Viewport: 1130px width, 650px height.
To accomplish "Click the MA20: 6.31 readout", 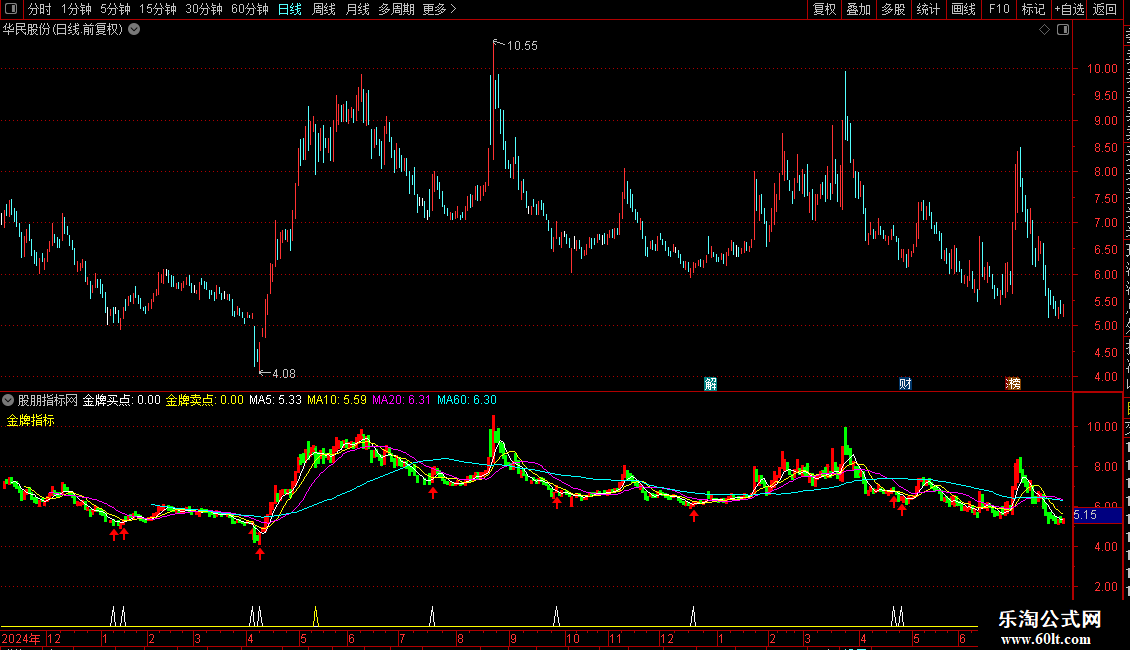I will pyautogui.click(x=401, y=400).
